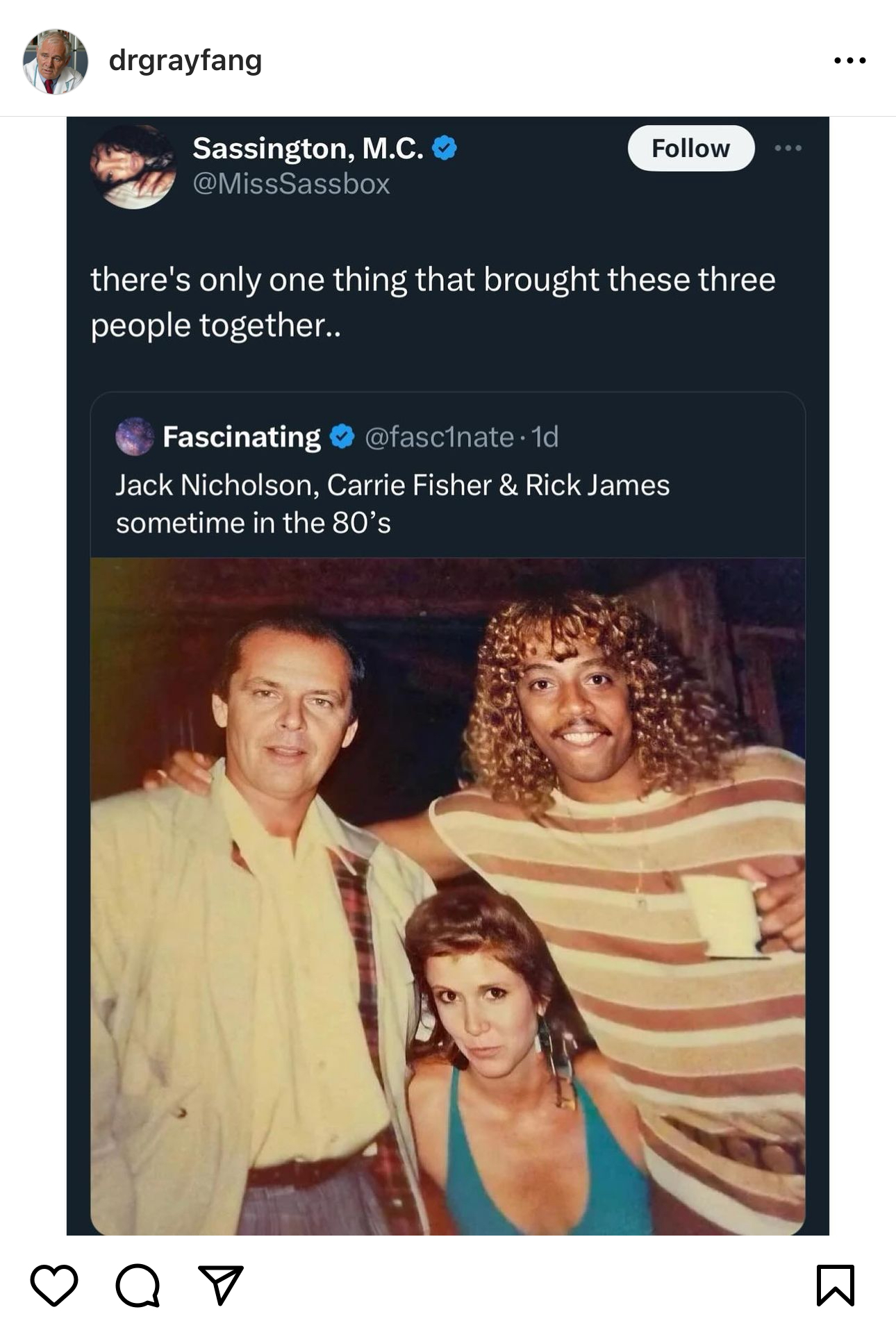Tap the Sassington verified checkmark badge
The height and width of the screenshot is (1321, 896).
coord(445,148)
